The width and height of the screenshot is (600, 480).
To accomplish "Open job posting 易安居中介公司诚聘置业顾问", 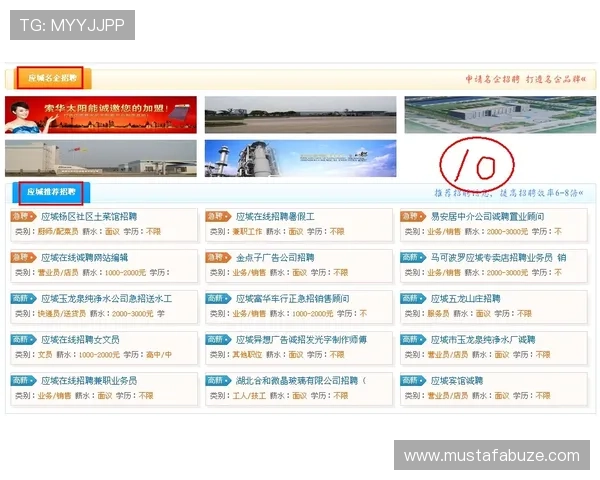I will (487, 217).
